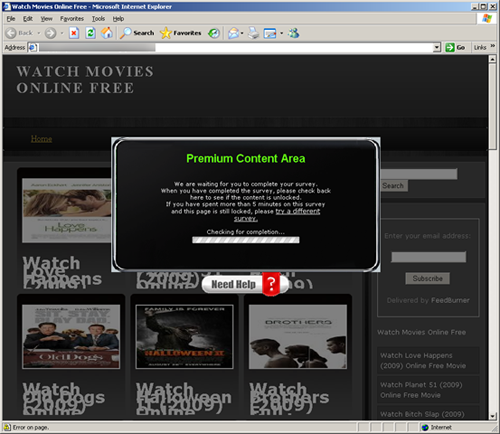Viewport: 500px width, 434px height.
Task: Click the sidebar search text field
Action: [x=419, y=174]
